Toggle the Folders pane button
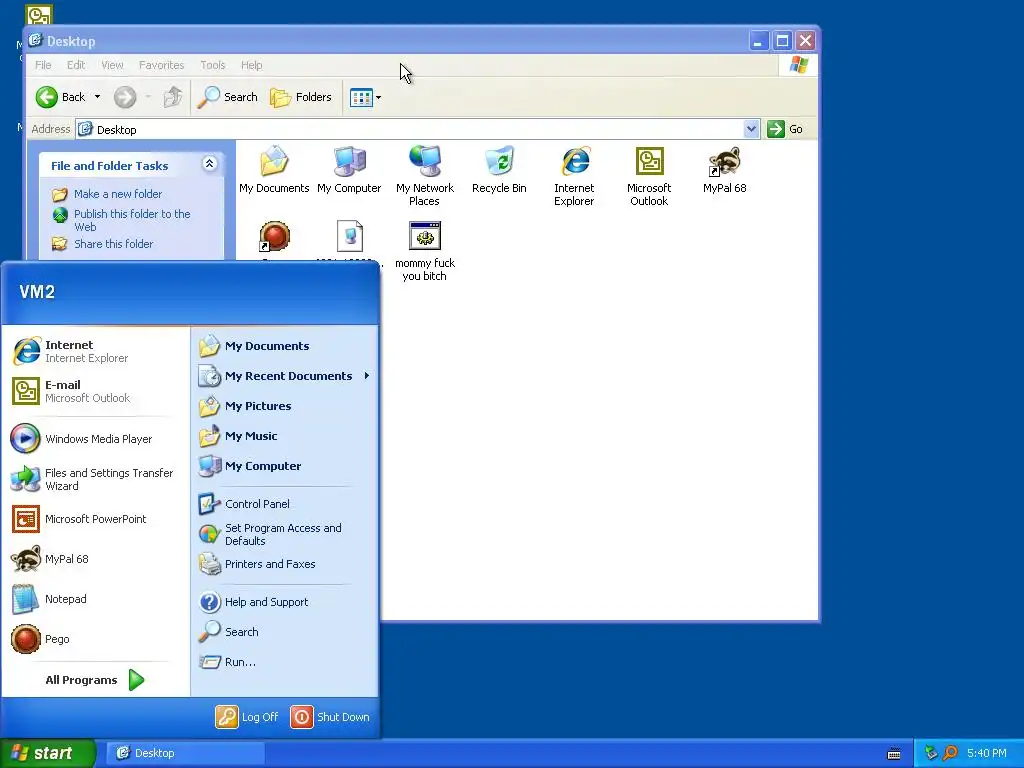Screen dimensions: 1024x768 301,97
